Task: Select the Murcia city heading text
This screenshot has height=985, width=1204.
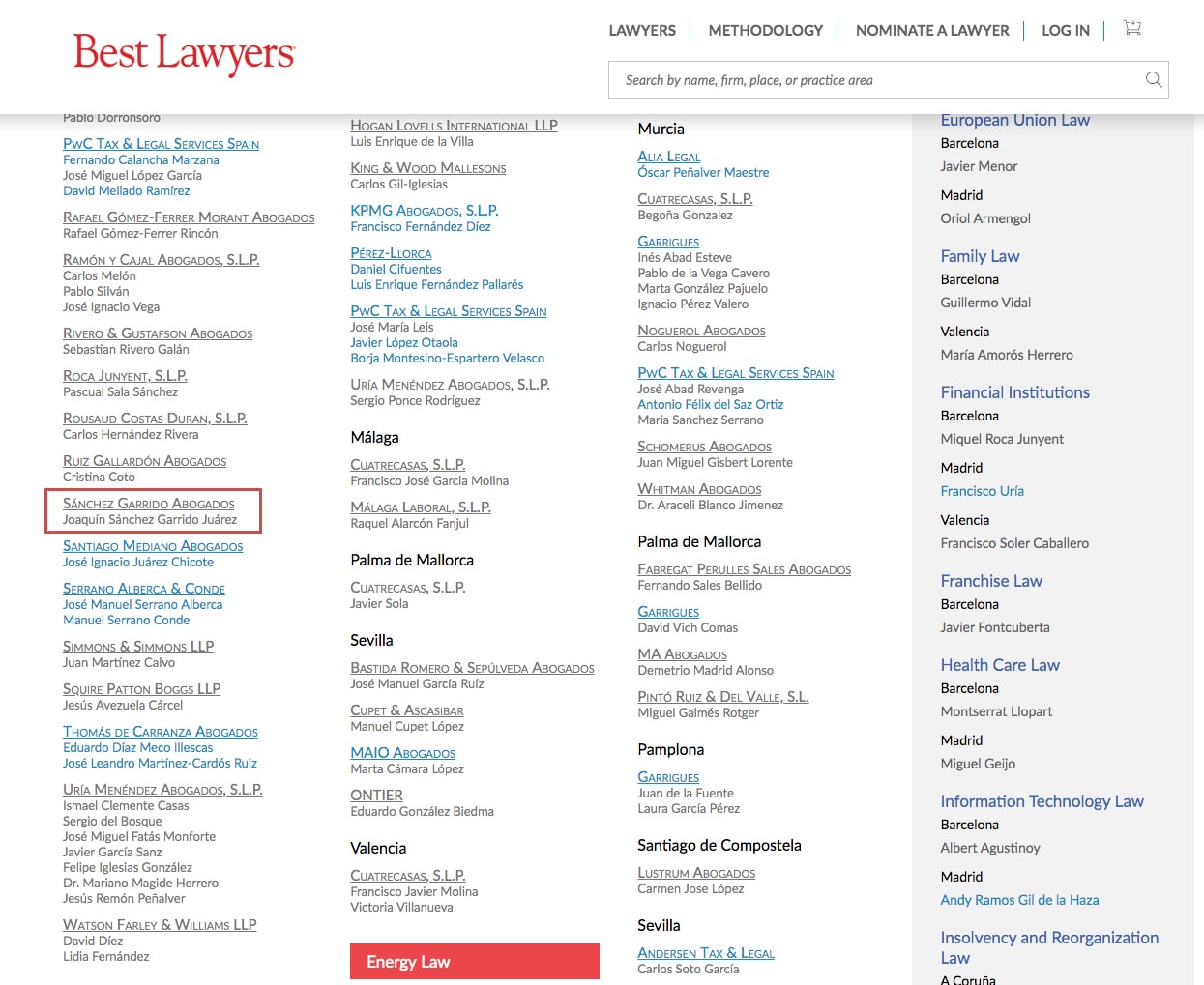Action: [x=661, y=129]
